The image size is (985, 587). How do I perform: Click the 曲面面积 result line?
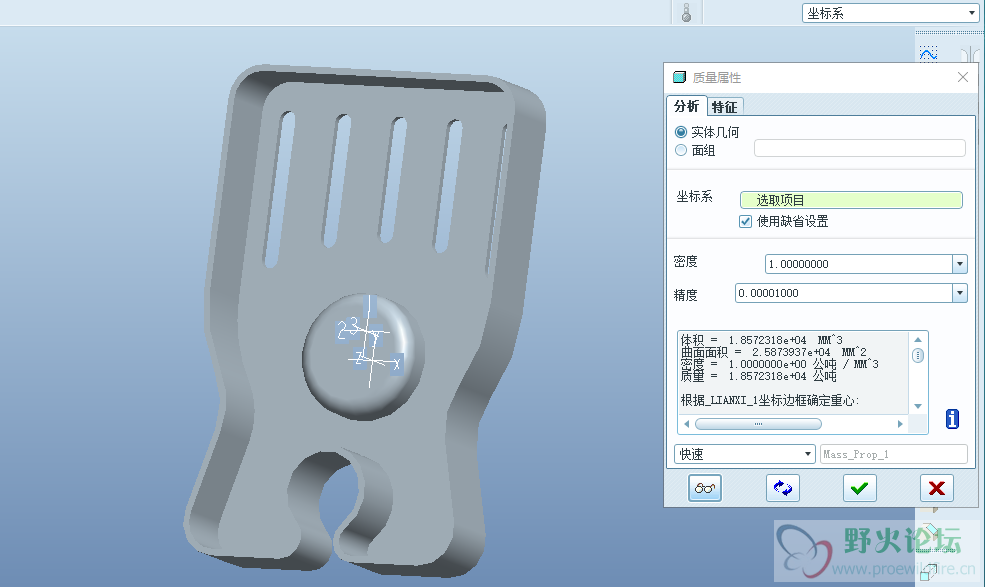coord(774,352)
